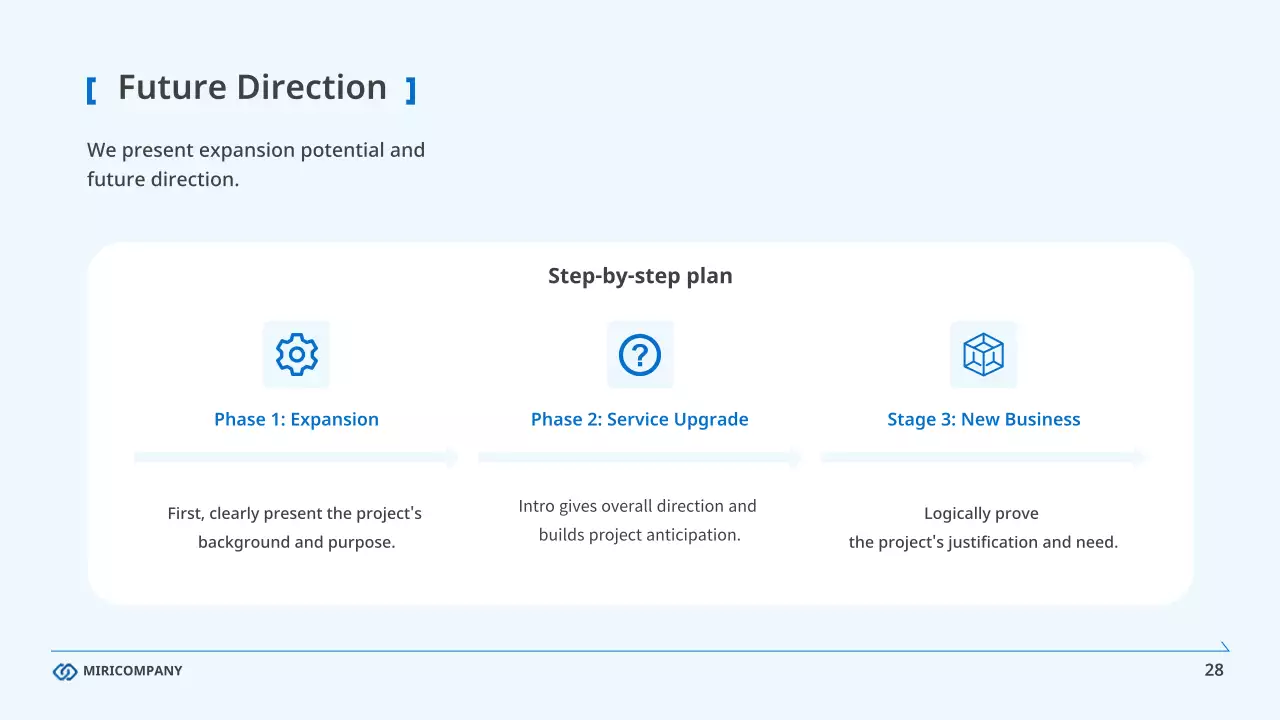Screen dimensions: 1280x720
Task: Click the MIRICOMPANY logo icon
Action: tap(65, 671)
